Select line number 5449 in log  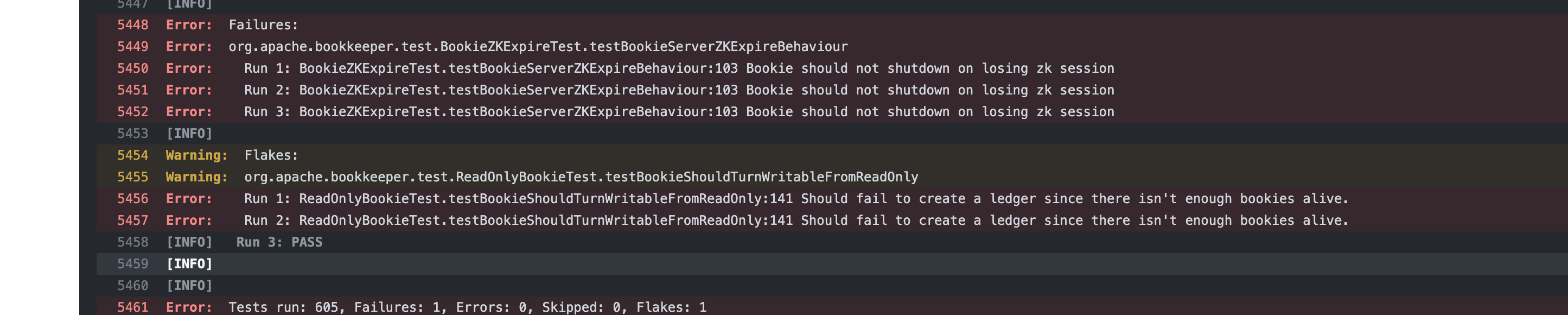(x=133, y=47)
